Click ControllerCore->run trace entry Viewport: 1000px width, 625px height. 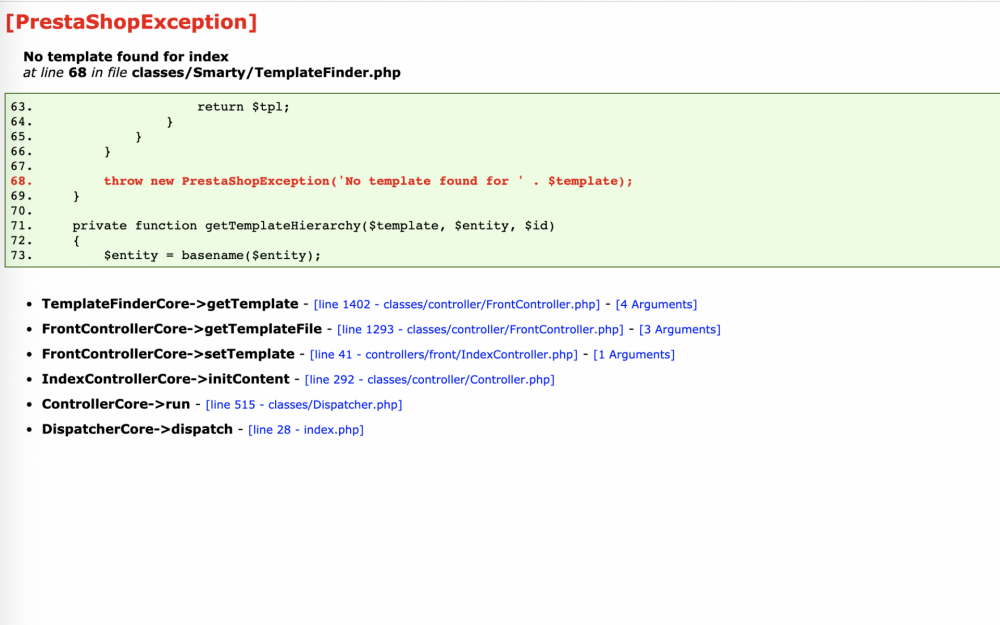pos(116,404)
